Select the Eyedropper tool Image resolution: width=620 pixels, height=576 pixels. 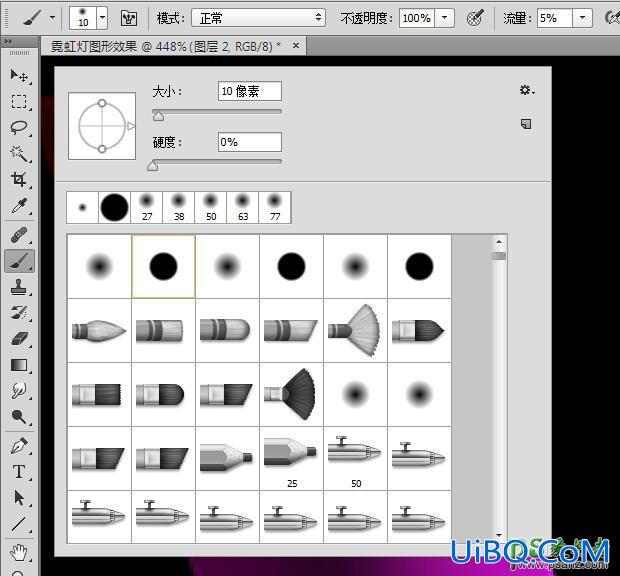pos(19,206)
